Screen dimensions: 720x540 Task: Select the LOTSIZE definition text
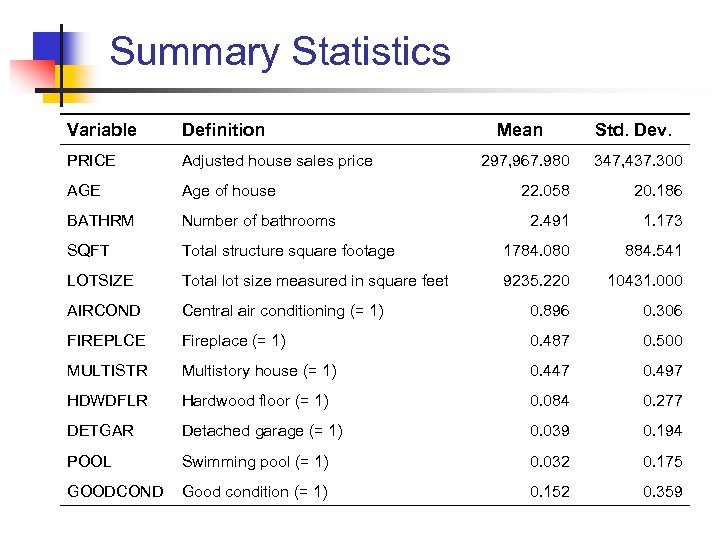pos(315,281)
